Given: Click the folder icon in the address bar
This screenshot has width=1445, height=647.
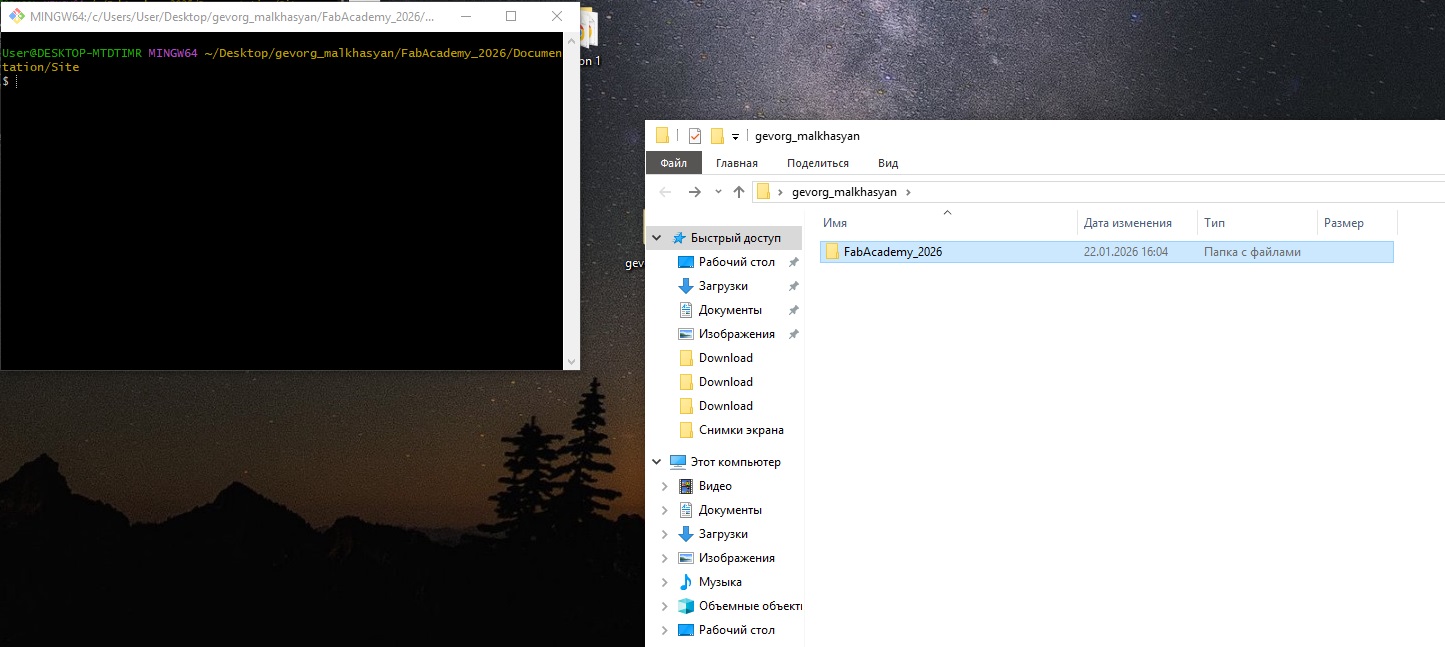Looking at the screenshot, I should click(x=764, y=192).
